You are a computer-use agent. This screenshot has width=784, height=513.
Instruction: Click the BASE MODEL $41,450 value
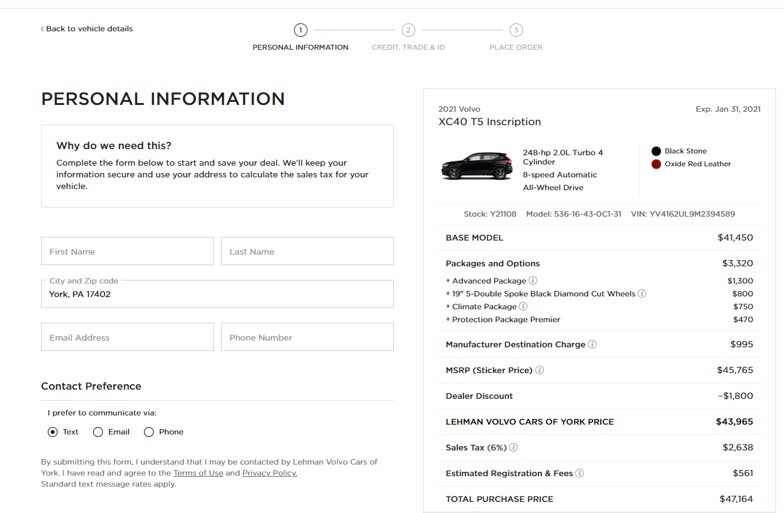(735, 238)
